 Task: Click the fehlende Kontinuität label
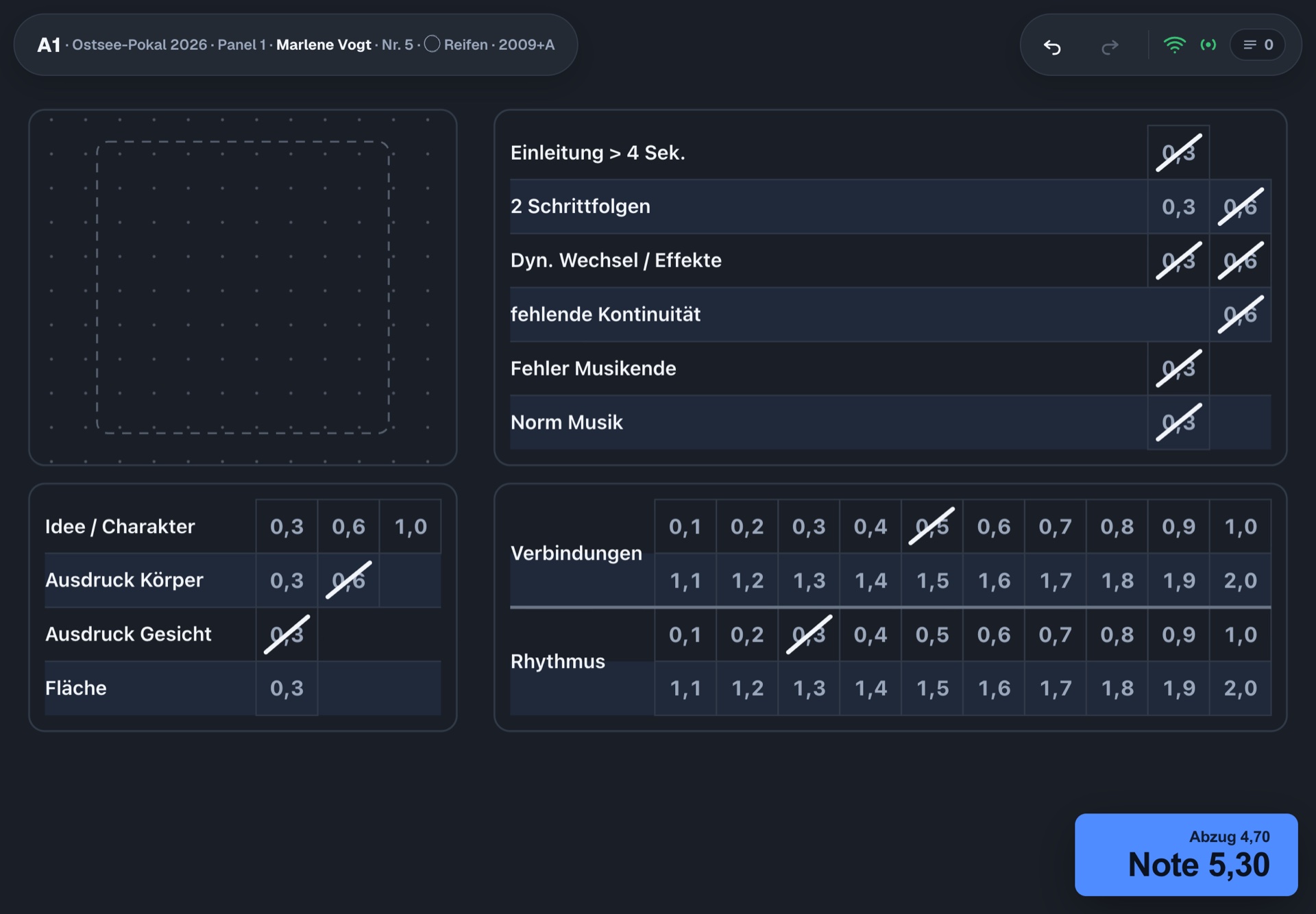(605, 314)
